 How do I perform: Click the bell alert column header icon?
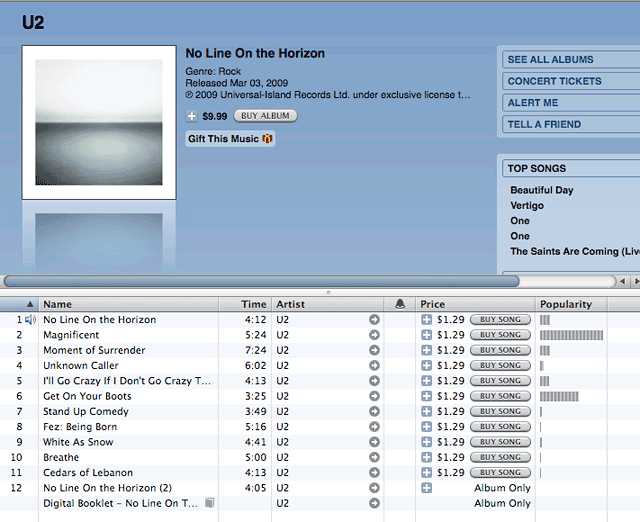pyautogui.click(x=400, y=304)
